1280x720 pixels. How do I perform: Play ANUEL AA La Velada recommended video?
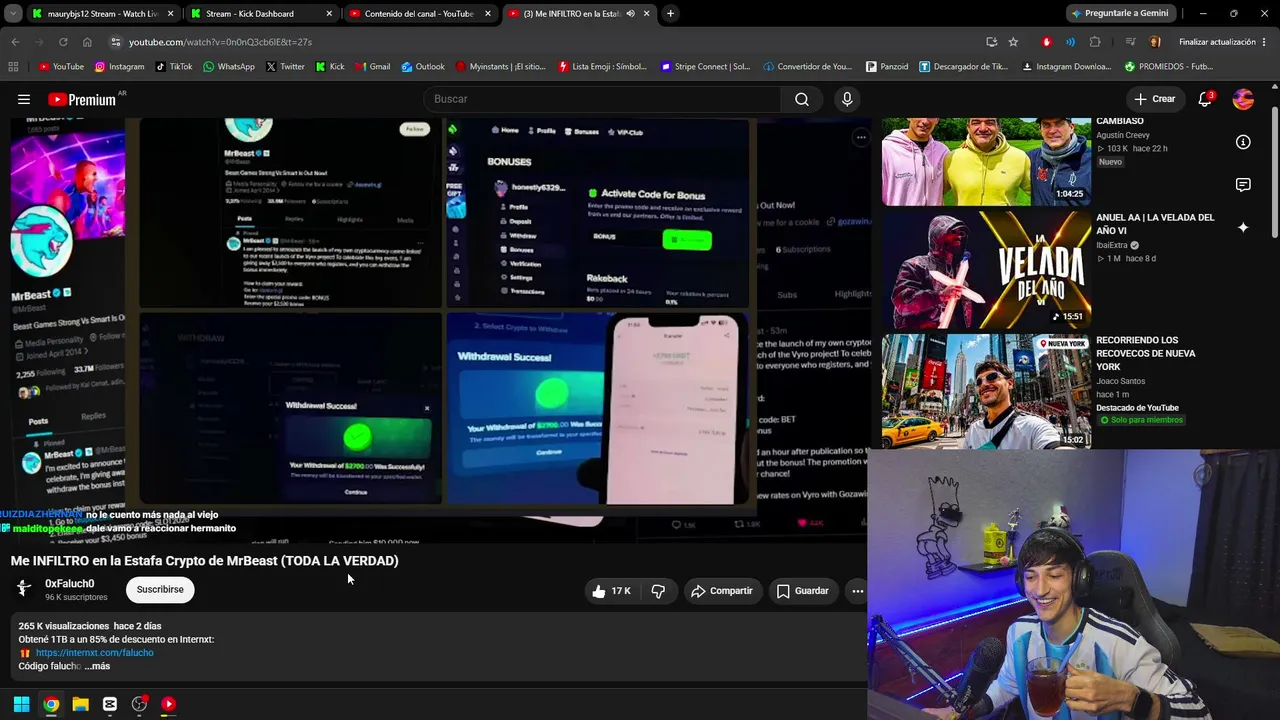click(x=986, y=270)
